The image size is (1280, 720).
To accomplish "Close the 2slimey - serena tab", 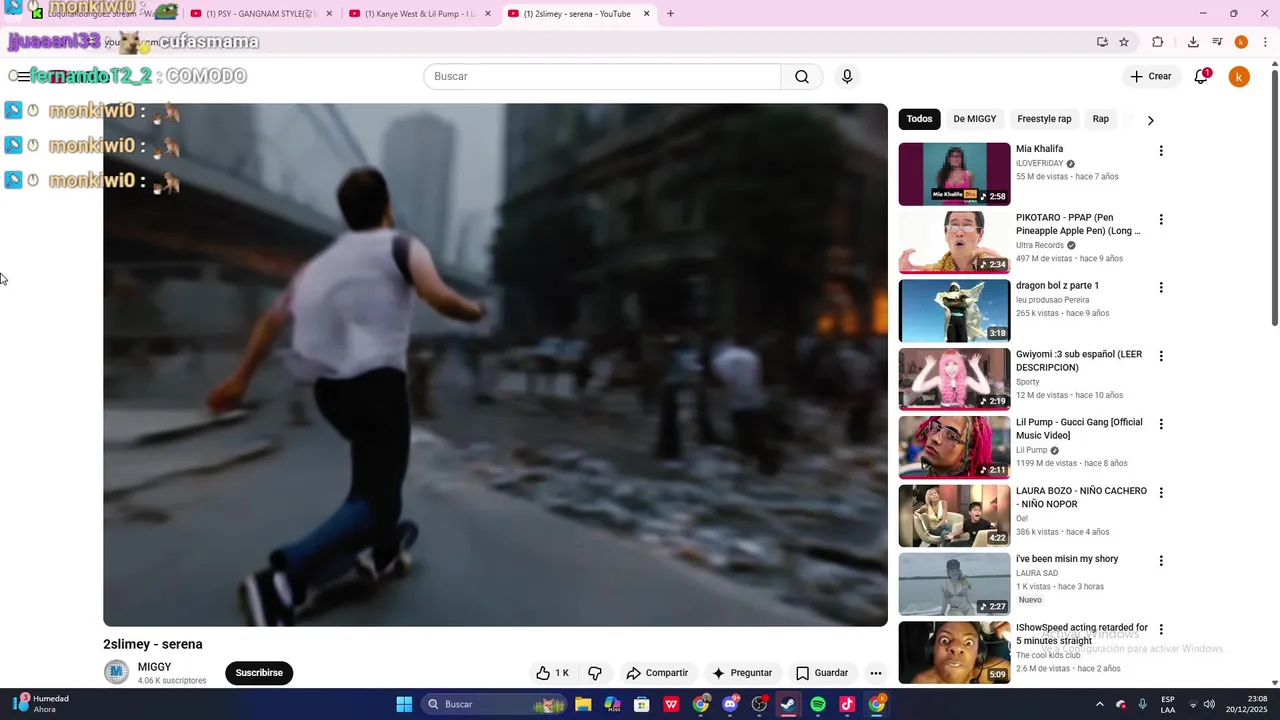I will coord(646,14).
